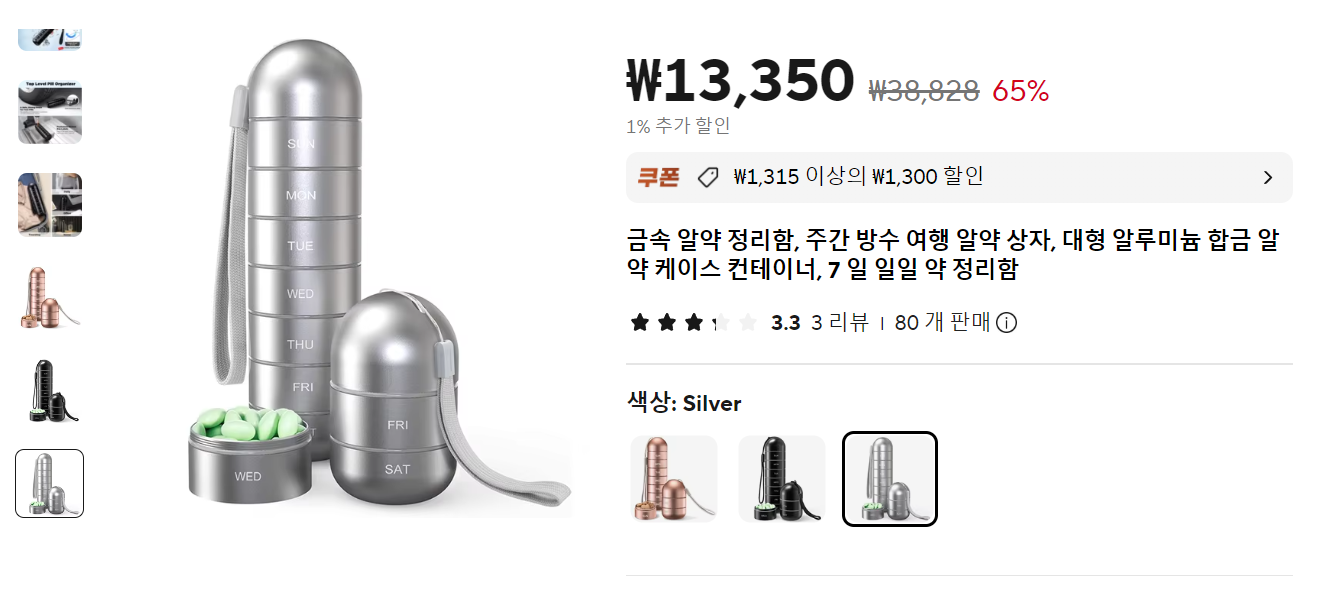Open the partially visible top gallery thumbnail

point(50,39)
